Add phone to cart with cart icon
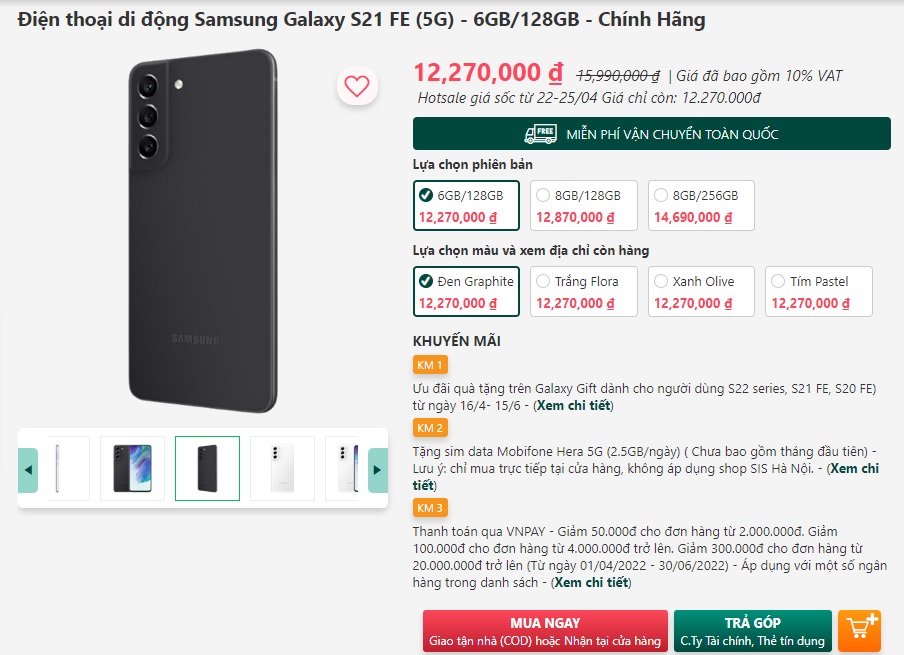 tap(859, 629)
